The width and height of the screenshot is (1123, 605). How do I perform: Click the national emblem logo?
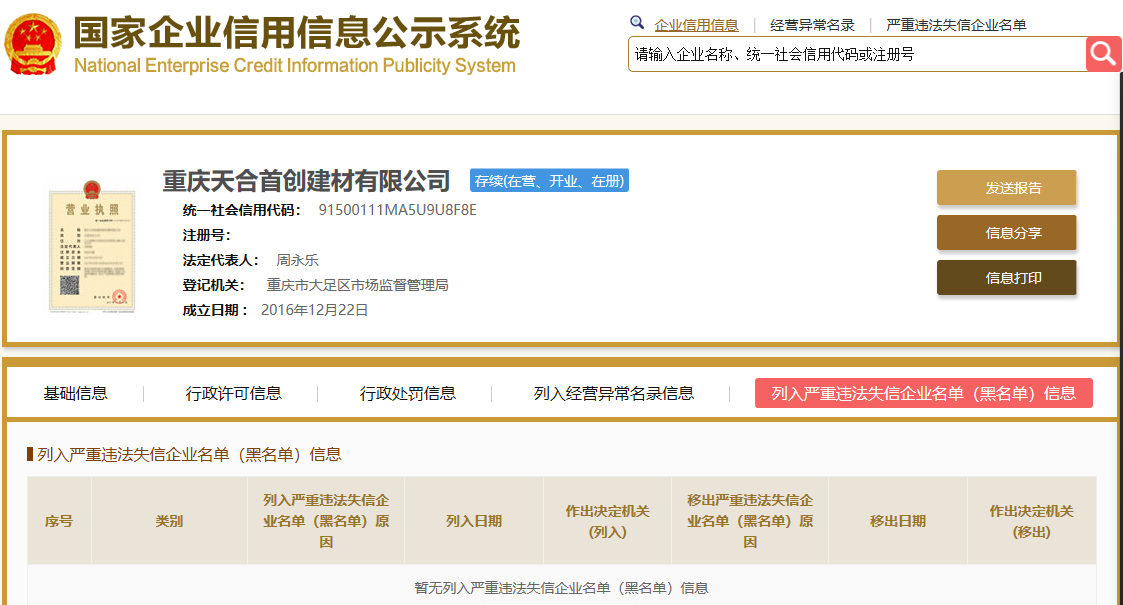click(x=33, y=44)
